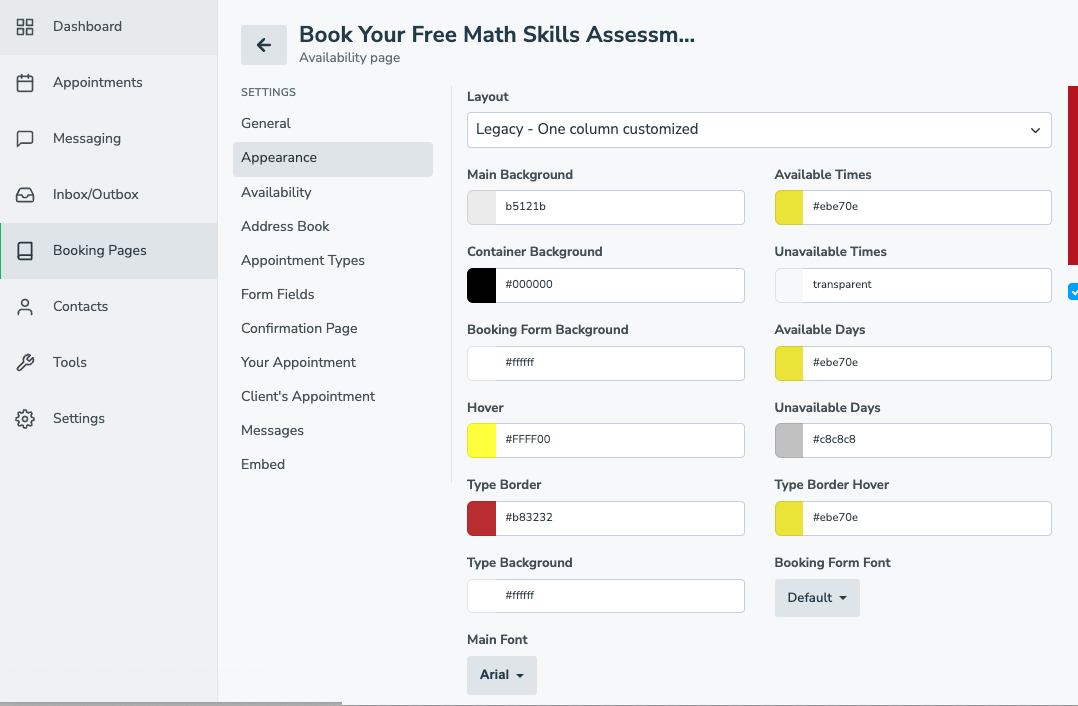Screen dimensions: 1078x706
Task: Edit the Unavailable Times value field
Action: (x=927, y=285)
